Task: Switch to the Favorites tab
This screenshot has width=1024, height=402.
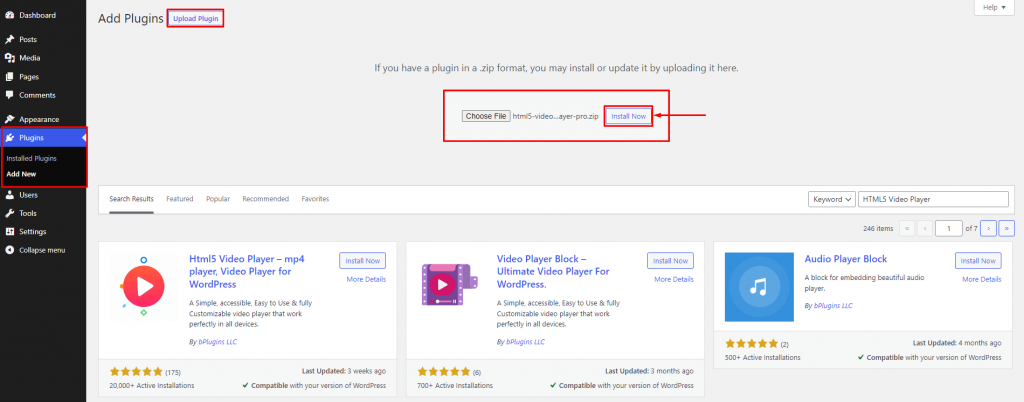Action: [315, 199]
